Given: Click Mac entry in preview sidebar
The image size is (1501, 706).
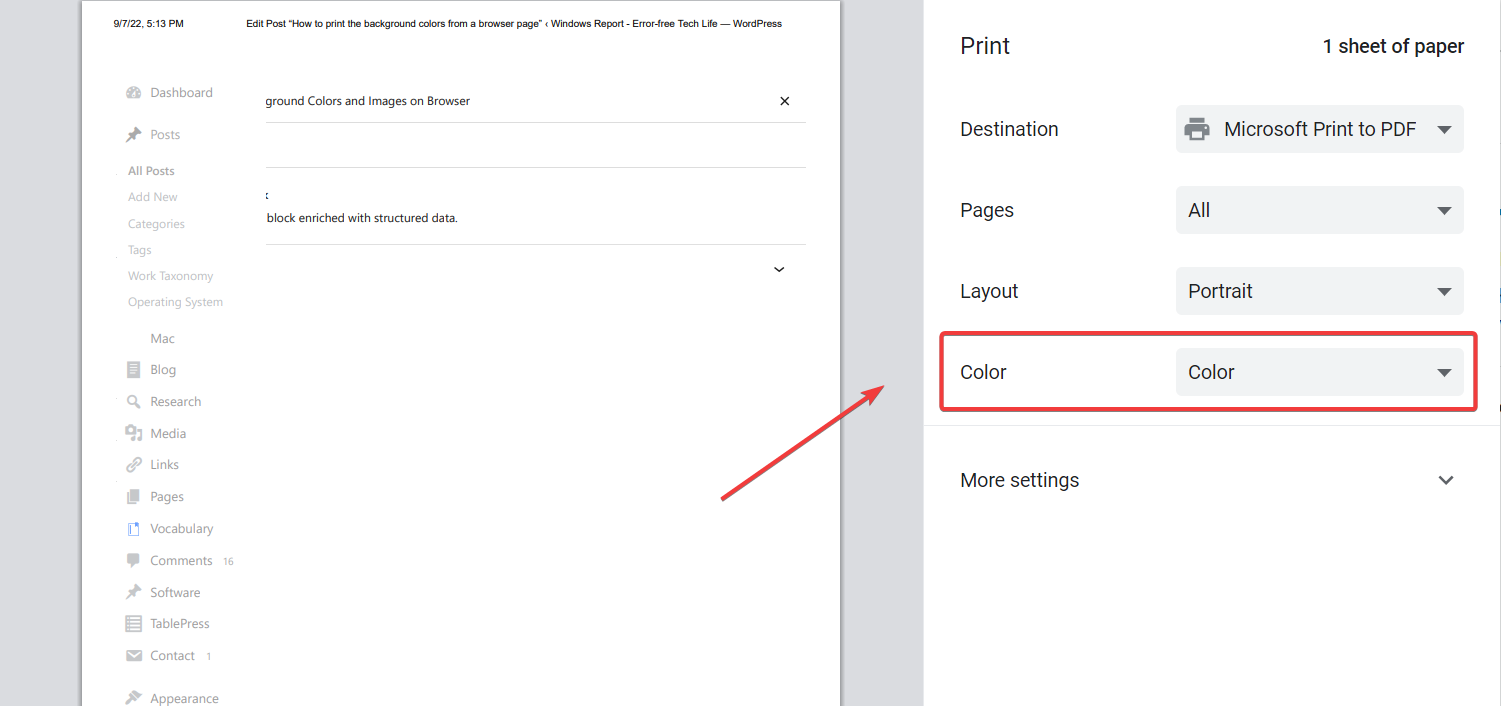Looking at the screenshot, I should (163, 339).
